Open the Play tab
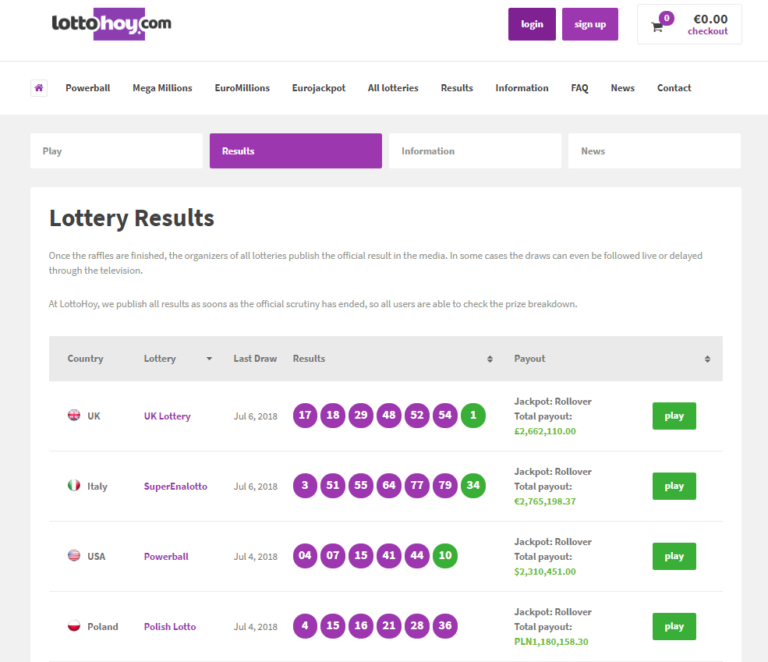Screen dimensions: 768x662 click(x=116, y=151)
